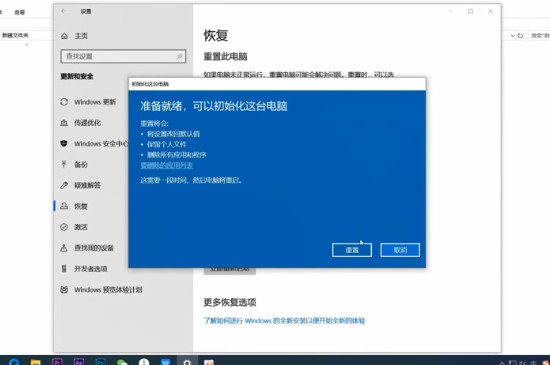Show hidden tray icons chevron

(x=502, y=363)
